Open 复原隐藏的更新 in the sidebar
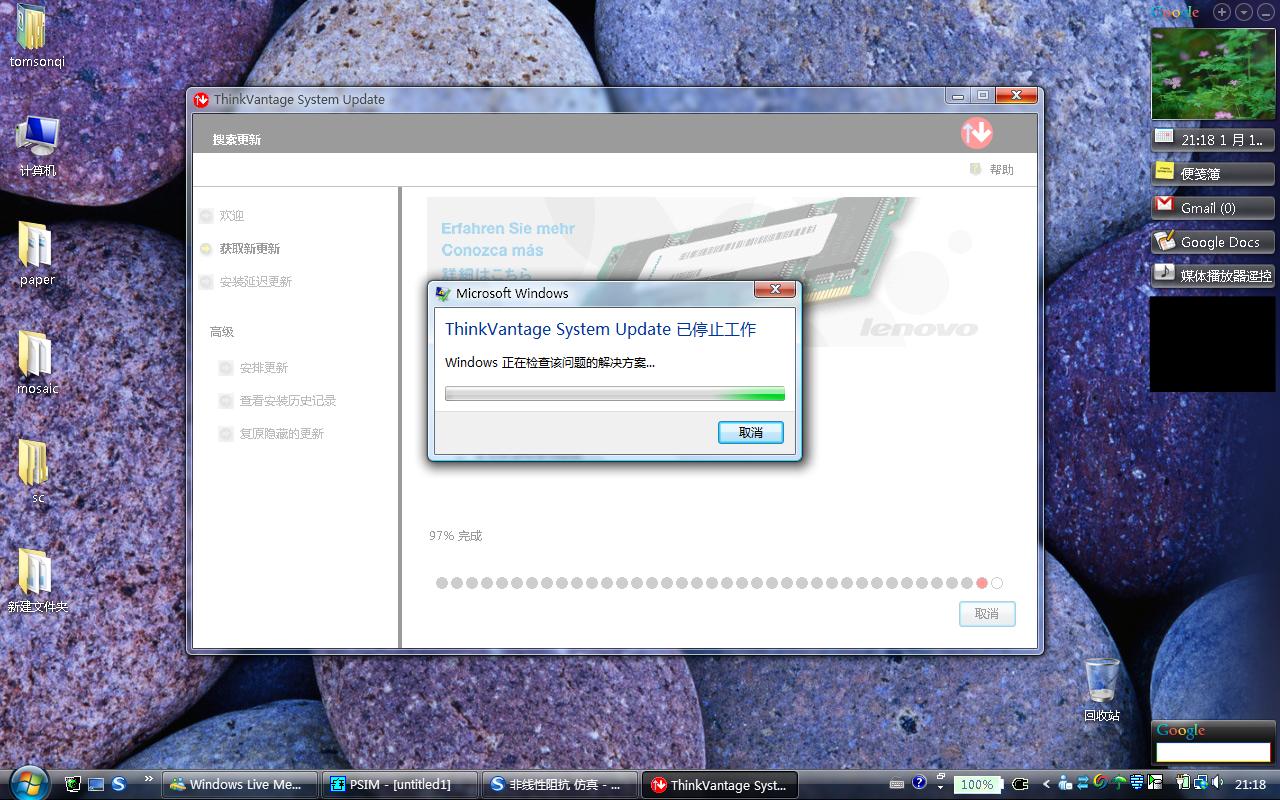Screen dimensions: 1280x800 tap(282, 433)
